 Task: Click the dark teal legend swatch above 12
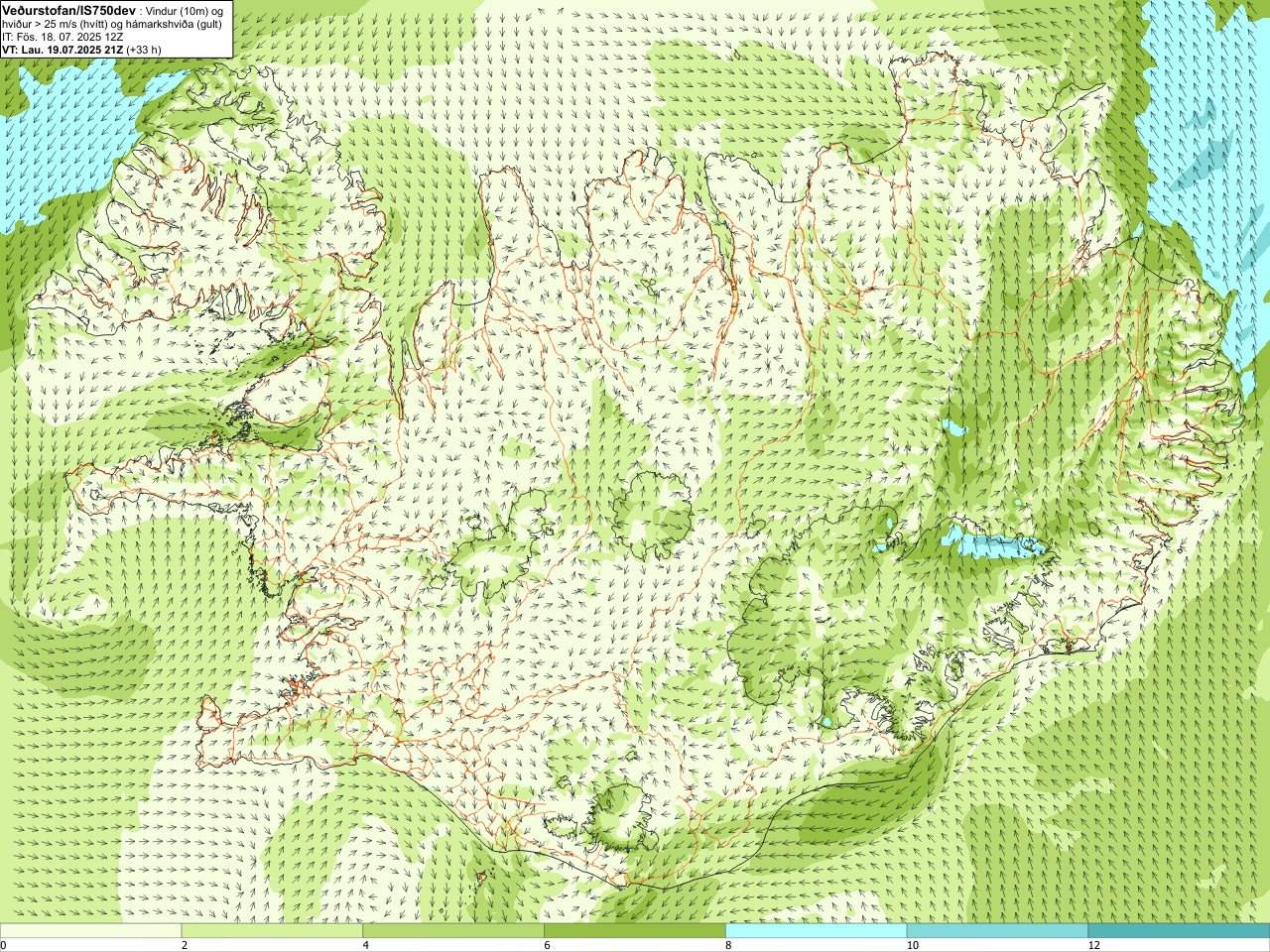pos(1179,931)
